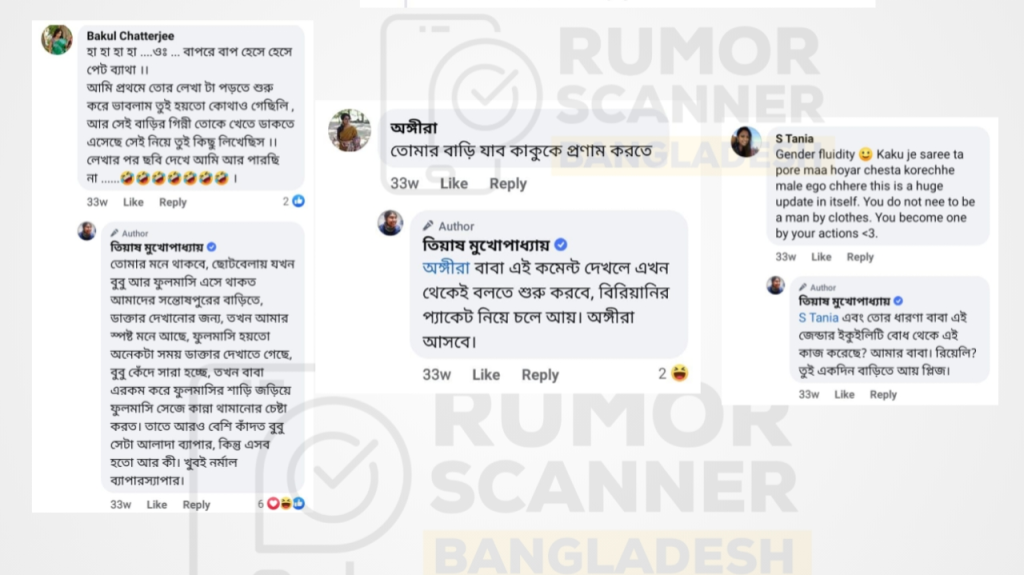Reply to Bakul Chatterjee's comment

[173, 202]
